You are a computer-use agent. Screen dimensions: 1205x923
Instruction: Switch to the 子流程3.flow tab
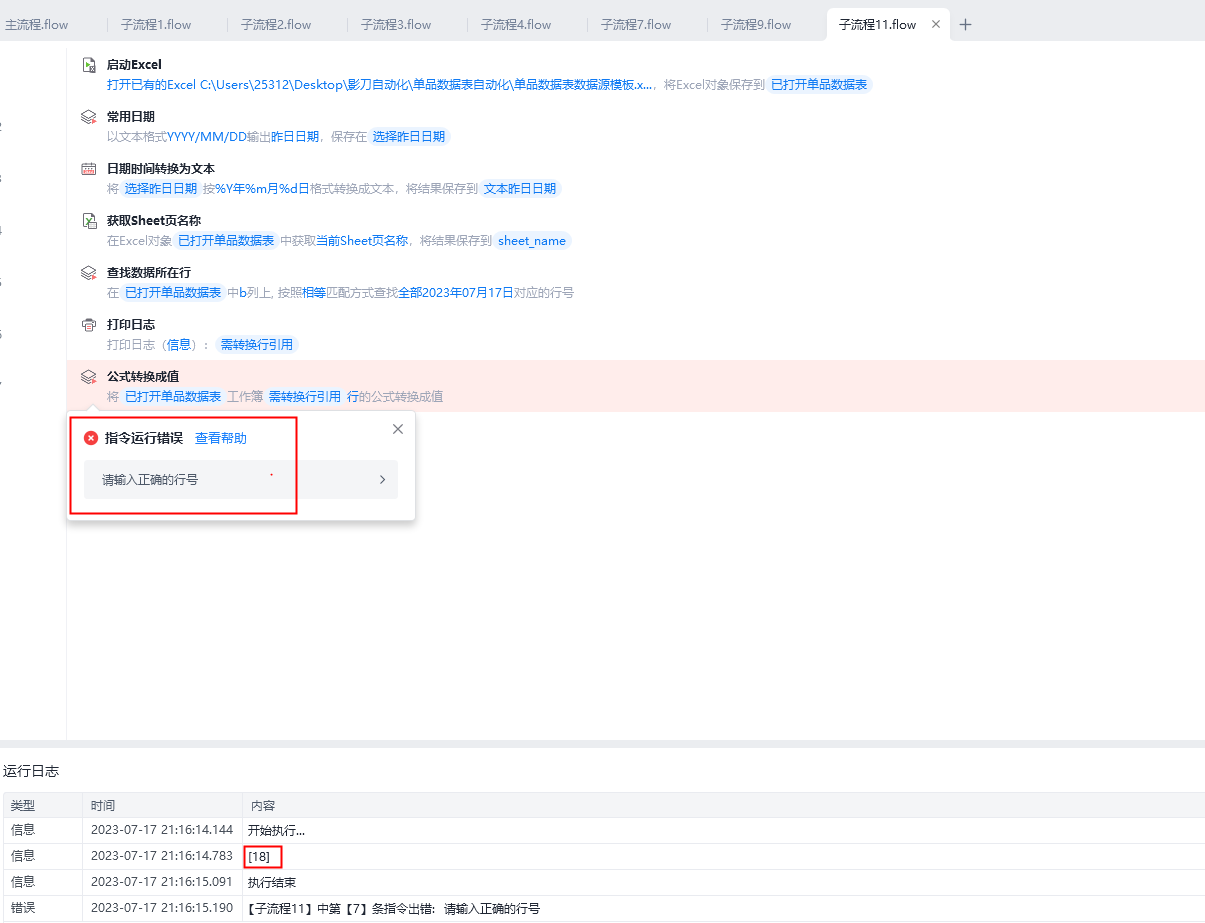[x=396, y=25]
